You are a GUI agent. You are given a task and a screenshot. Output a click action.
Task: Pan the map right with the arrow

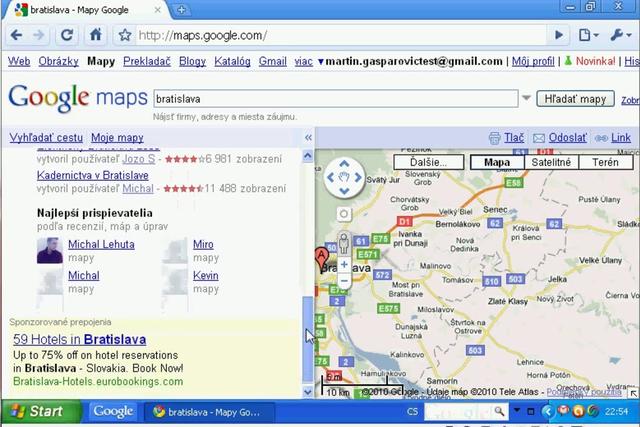pos(358,177)
